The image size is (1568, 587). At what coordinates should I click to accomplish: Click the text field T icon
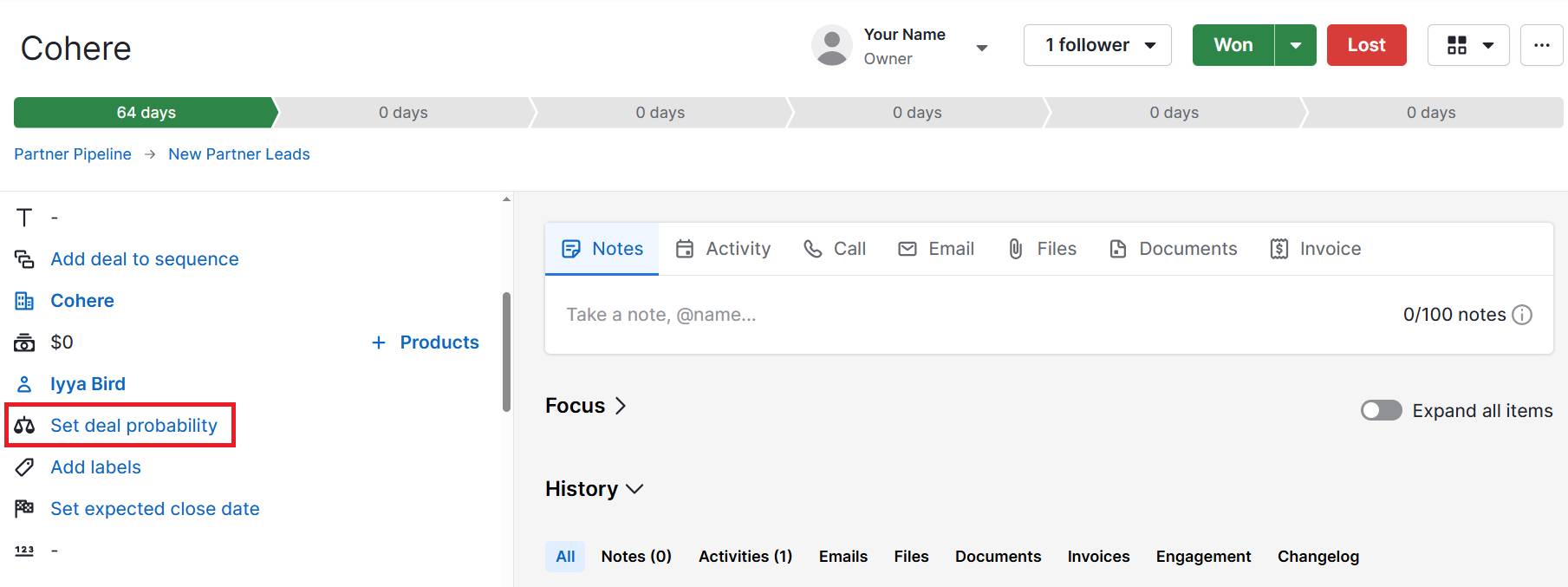click(x=24, y=218)
